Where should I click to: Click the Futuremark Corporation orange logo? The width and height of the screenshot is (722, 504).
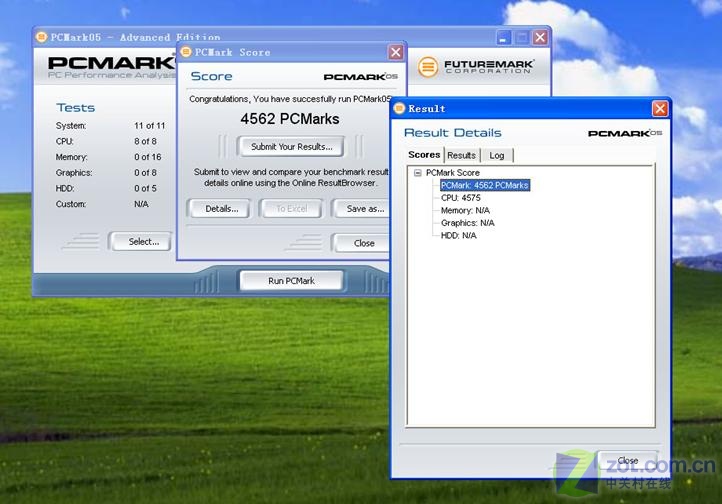pyautogui.click(x=428, y=67)
